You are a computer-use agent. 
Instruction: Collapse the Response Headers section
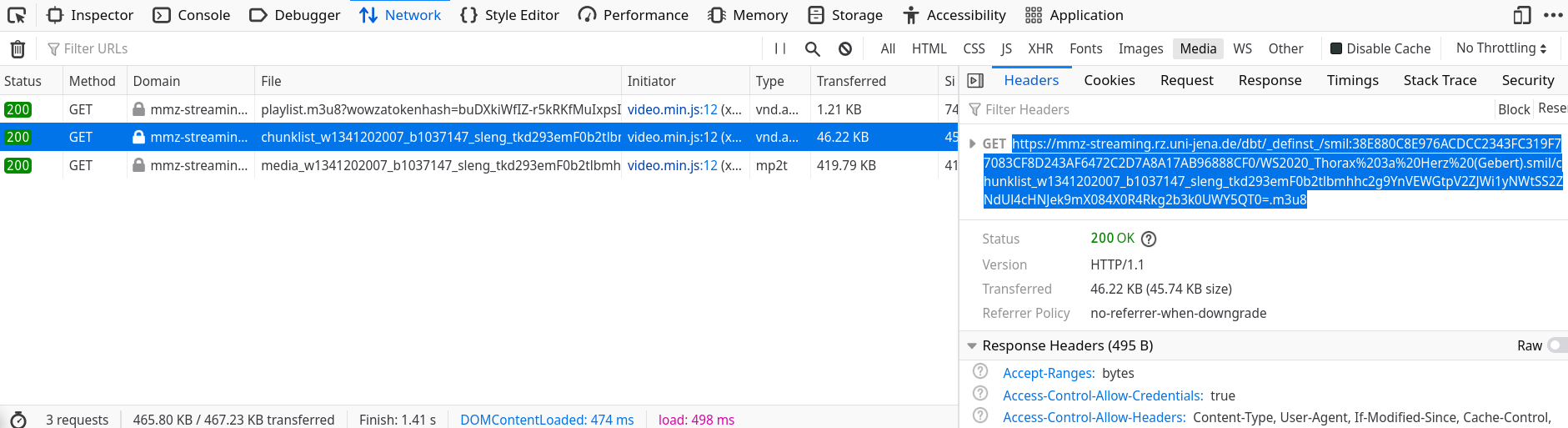[x=972, y=345]
